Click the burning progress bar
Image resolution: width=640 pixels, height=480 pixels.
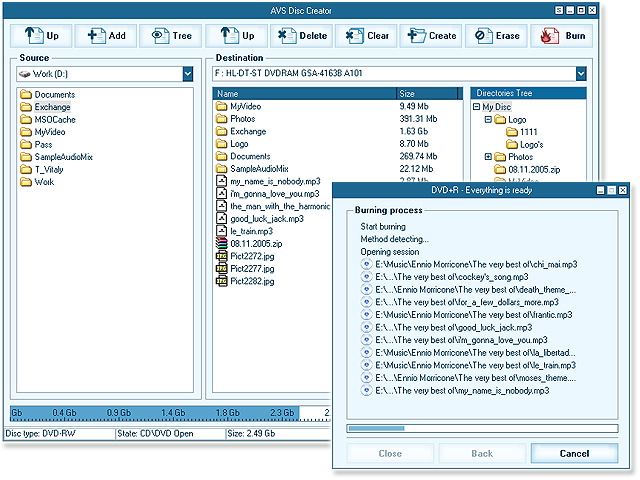pos(482,429)
